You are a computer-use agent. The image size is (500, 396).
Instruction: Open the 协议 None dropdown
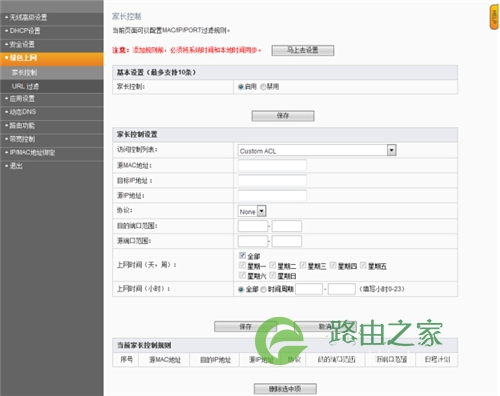(252, 211)
